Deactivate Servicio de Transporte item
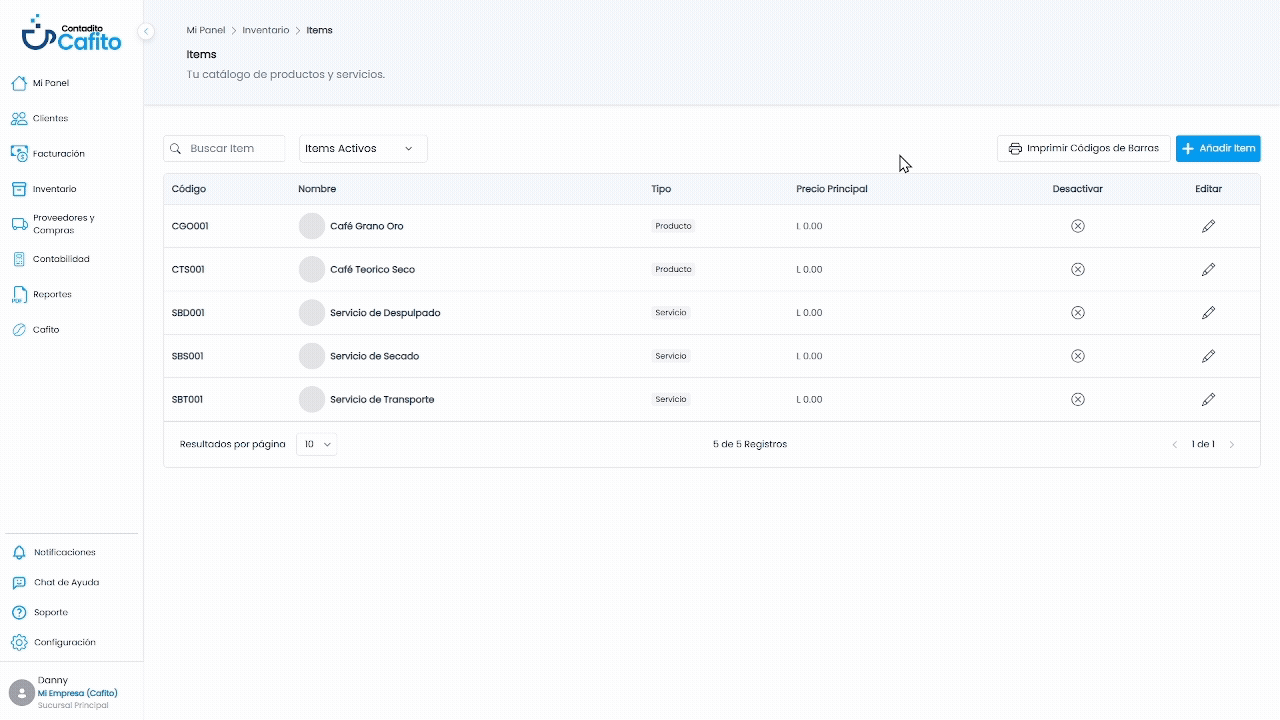Screen dimensions: 1280x720 1077,399
